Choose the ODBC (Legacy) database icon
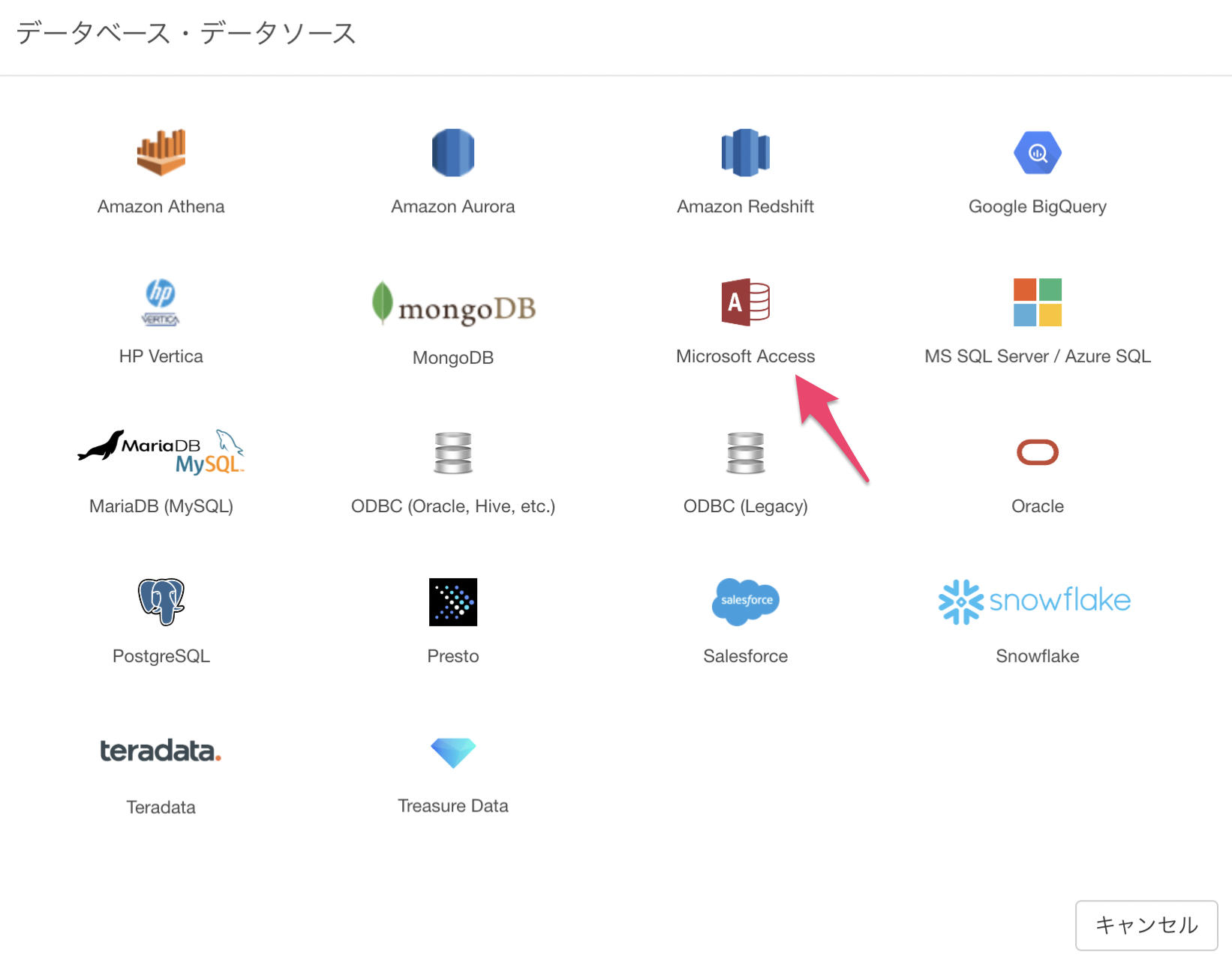This screenshot has width=1232, height=957. point(745,452)
